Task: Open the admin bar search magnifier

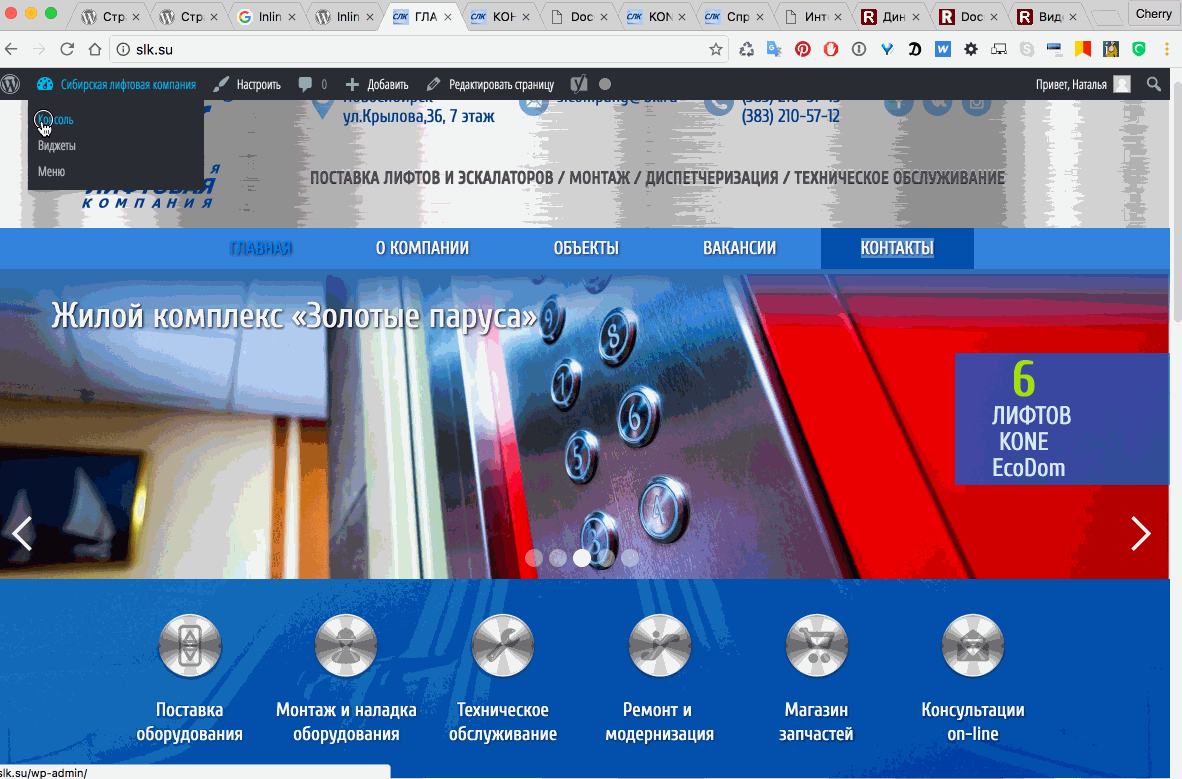Action: pos(1154,84)
